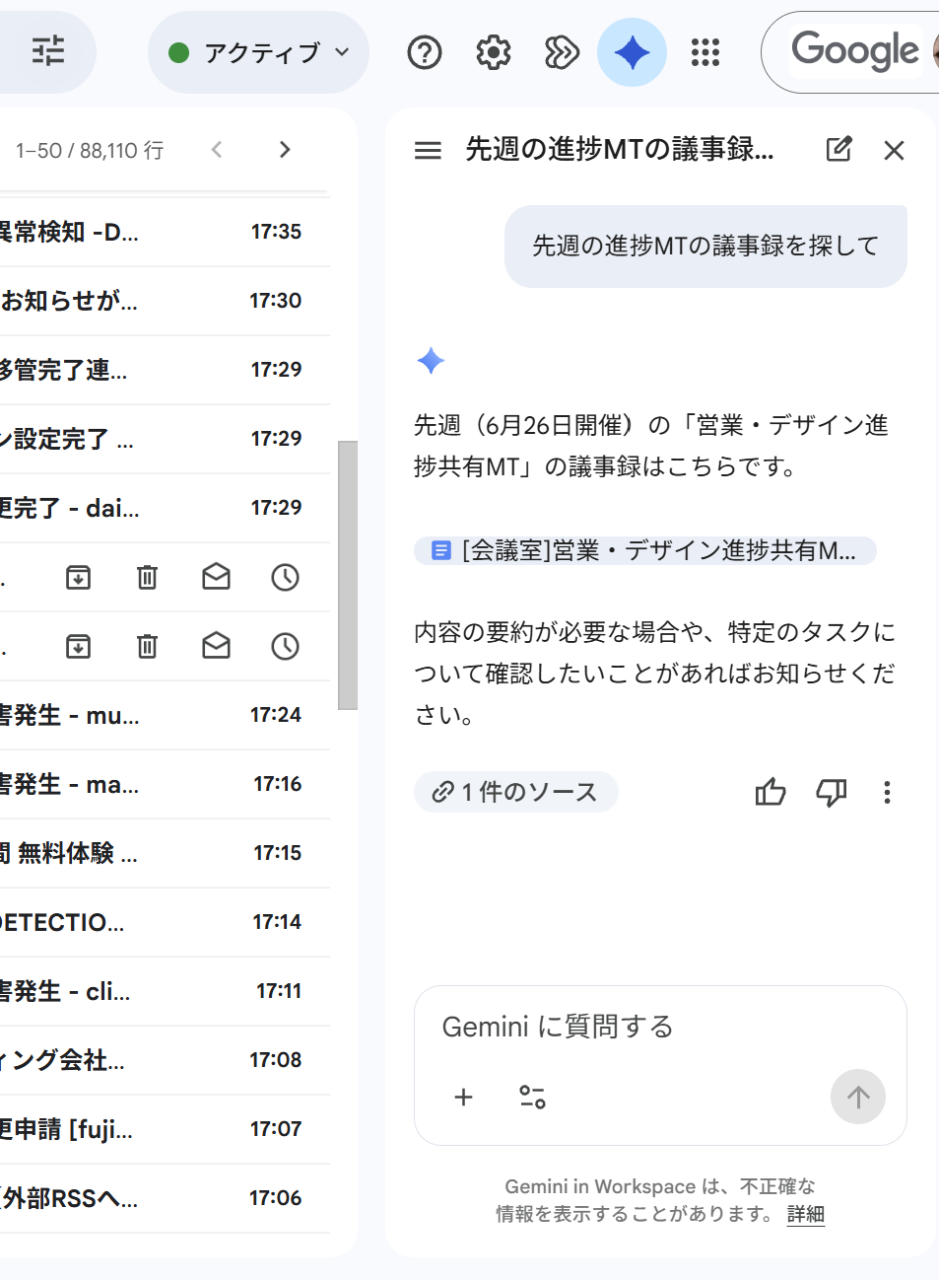Image resolution: width=939 pixels, height=1280 pixels.
Task: Click the double-arrow icon next to settings gear
Action: tap(562, 52)
